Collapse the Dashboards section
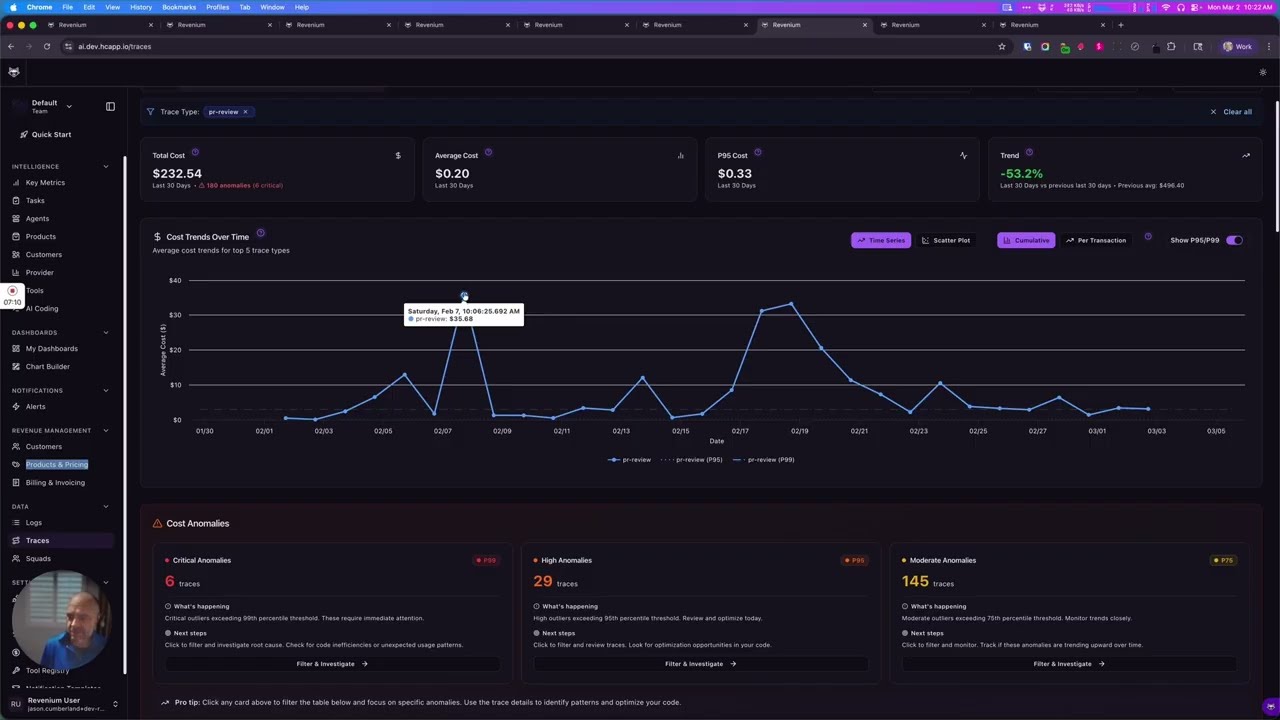The height and width of the screenshot is (720, 1280). (x=105, y=332)
